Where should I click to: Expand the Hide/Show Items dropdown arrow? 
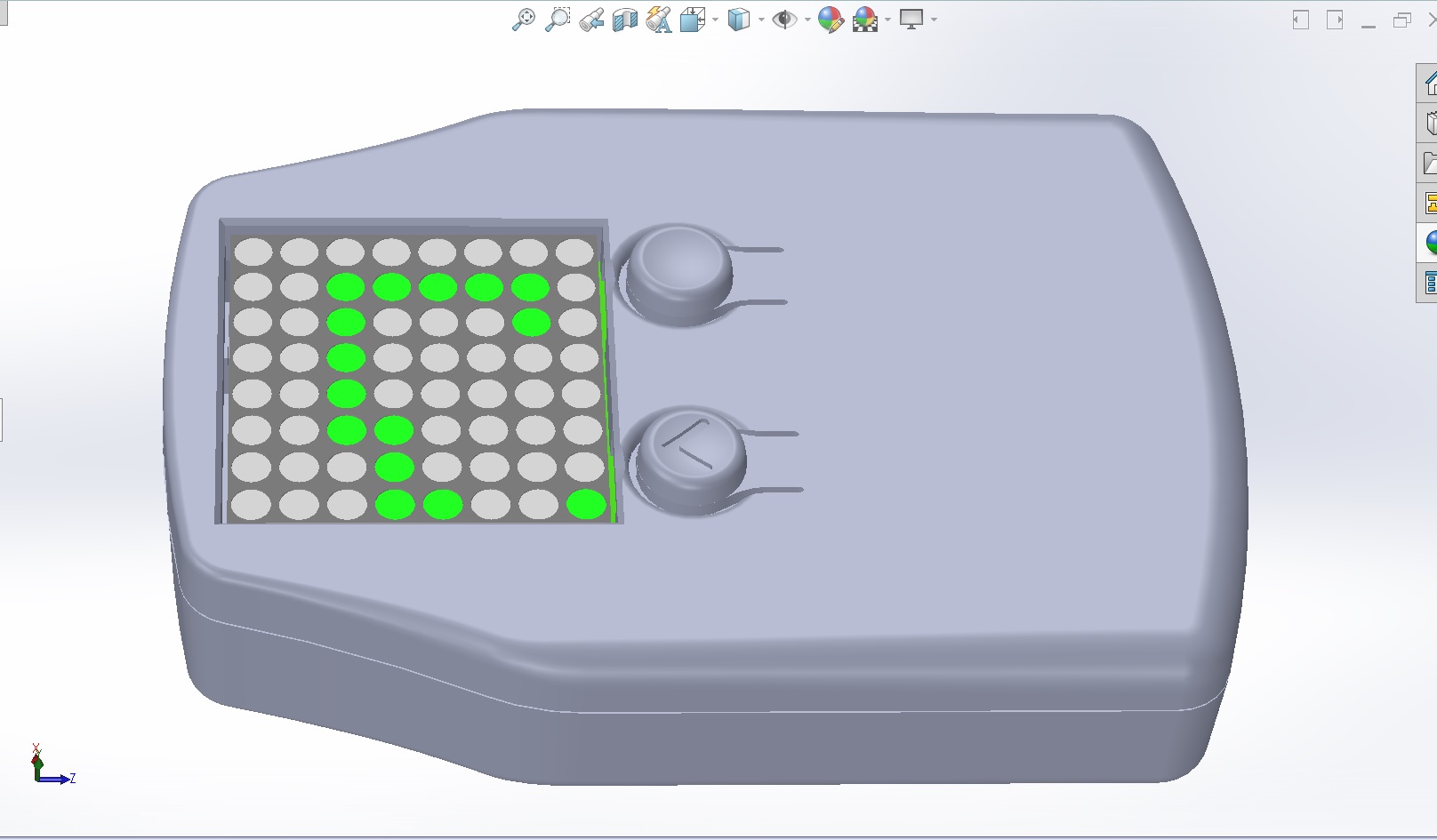(807, 20)
